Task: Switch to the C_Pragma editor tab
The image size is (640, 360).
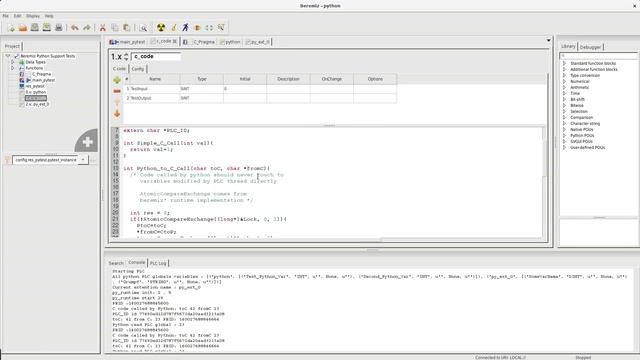Action: click(x=199, y=42)
